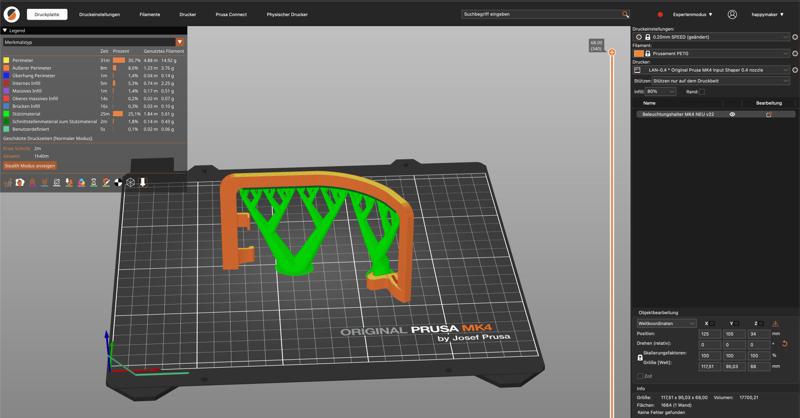Screen dimensions: 800x418
Task: Click Bearbeitung column header
Action: 769,103
